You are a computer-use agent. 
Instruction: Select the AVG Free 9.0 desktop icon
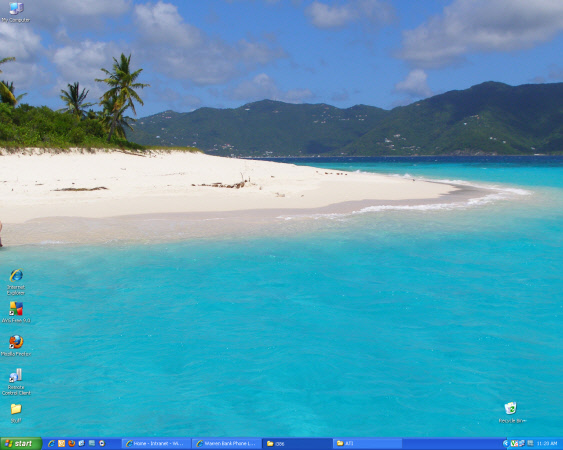click(16, 312)
